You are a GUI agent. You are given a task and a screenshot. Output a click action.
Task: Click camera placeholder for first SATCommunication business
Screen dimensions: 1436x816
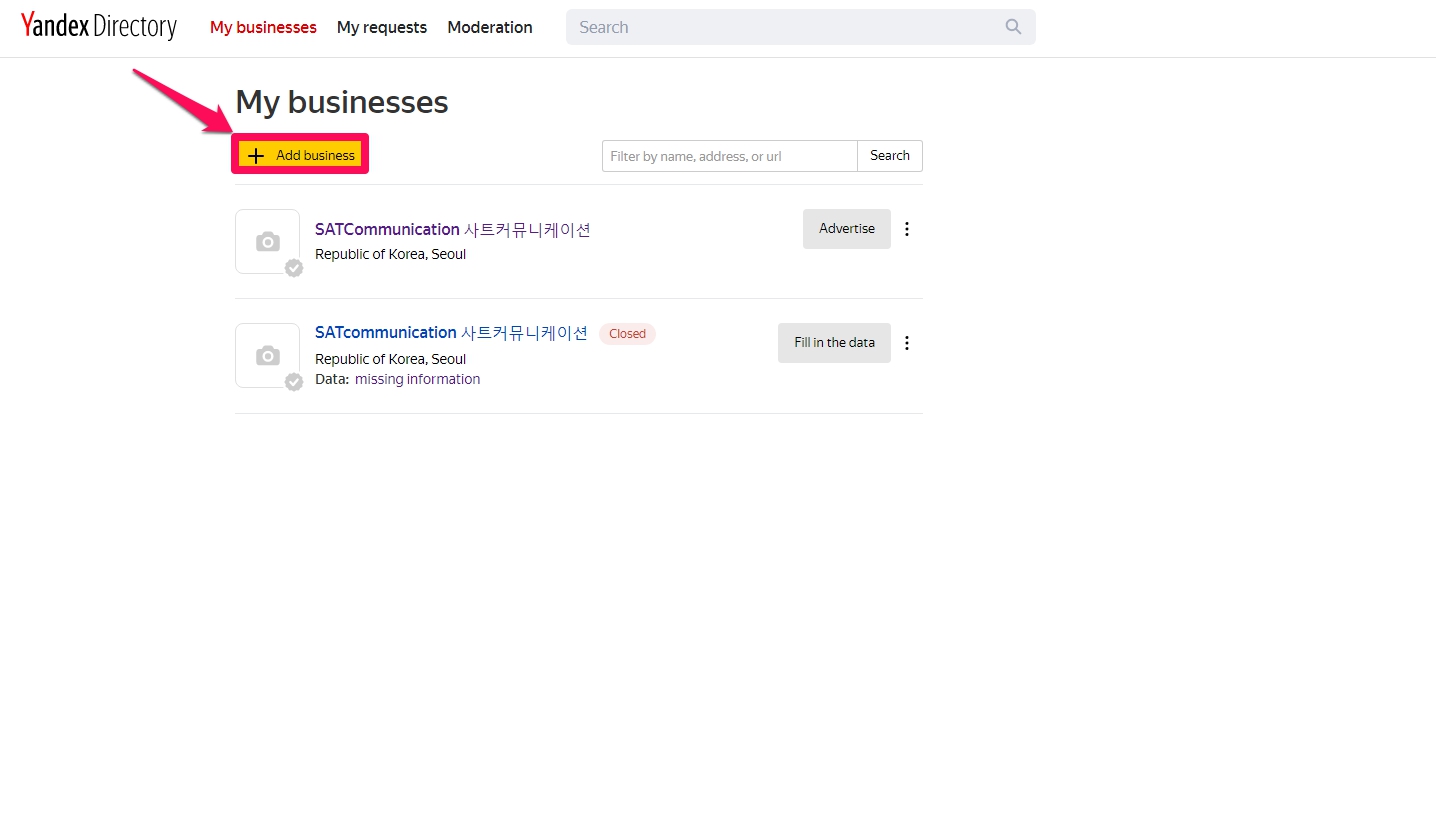coord(267,241)
